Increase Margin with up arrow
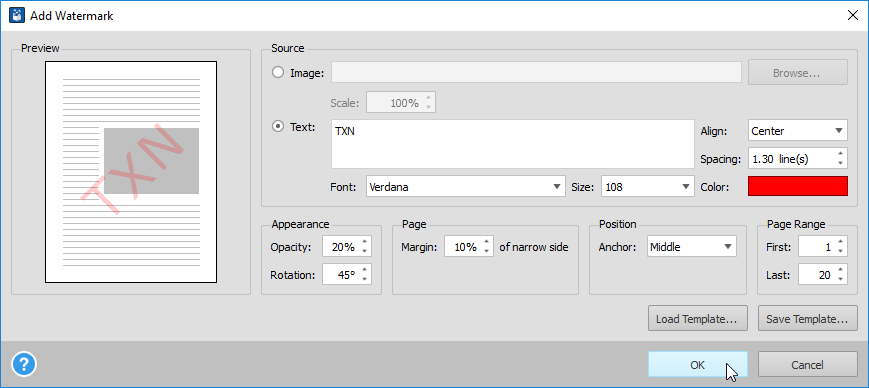The height and width of the screenshot is (388, 869). click(486, 242)
